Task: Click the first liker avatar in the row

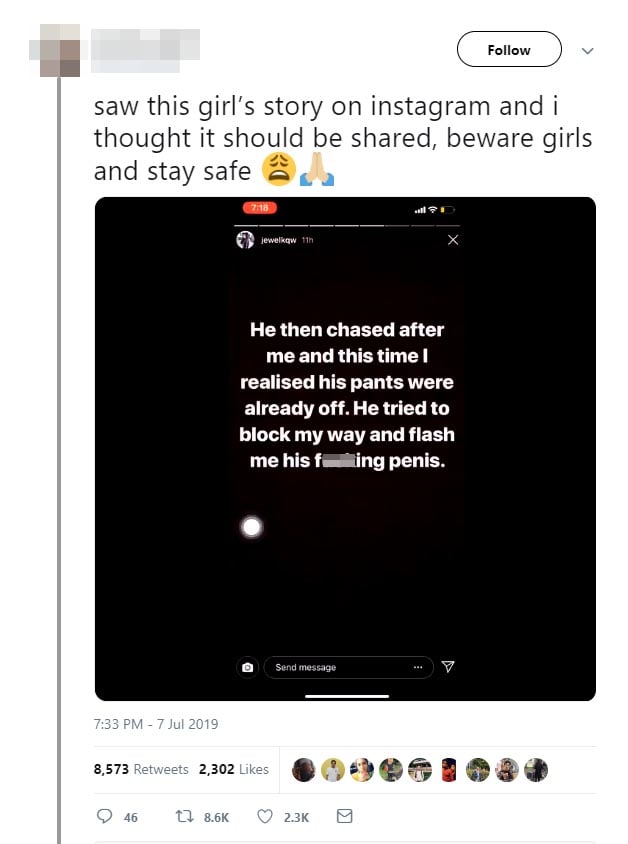Action: 304,769
